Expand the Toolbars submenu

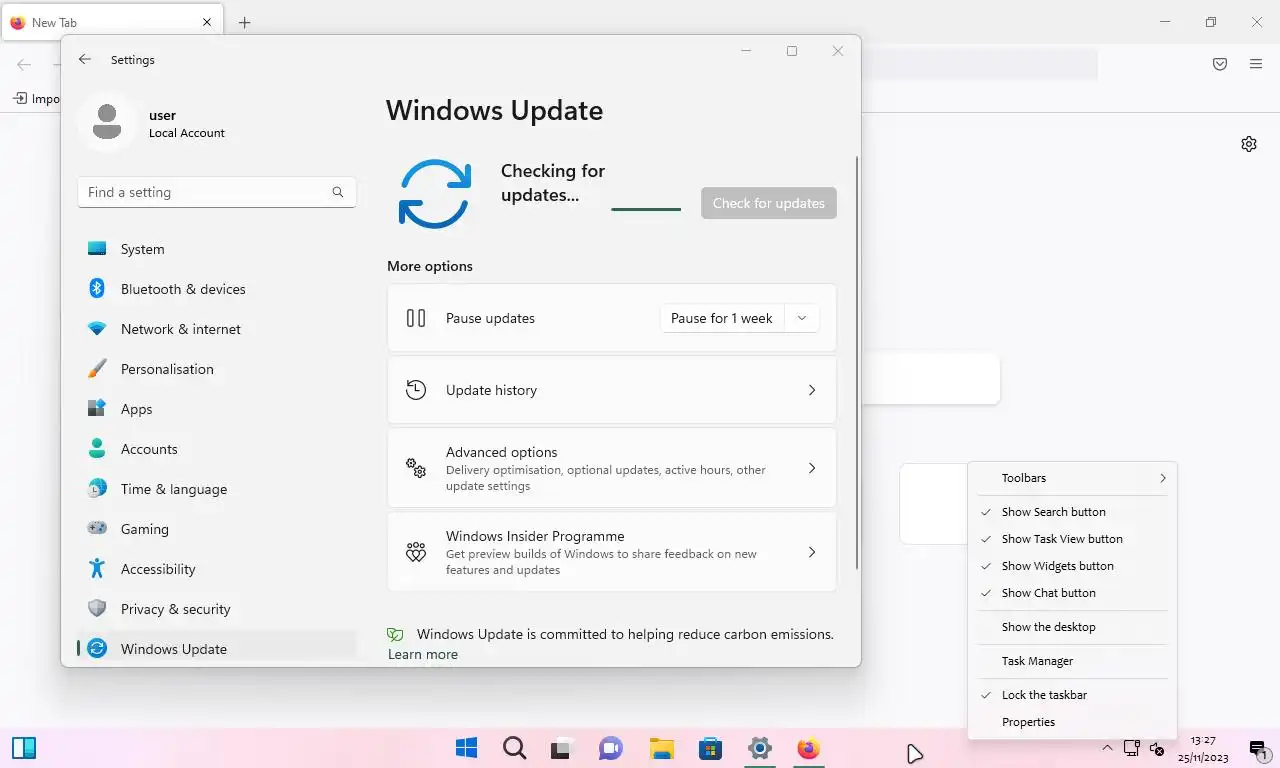[x=1072, y=478]
